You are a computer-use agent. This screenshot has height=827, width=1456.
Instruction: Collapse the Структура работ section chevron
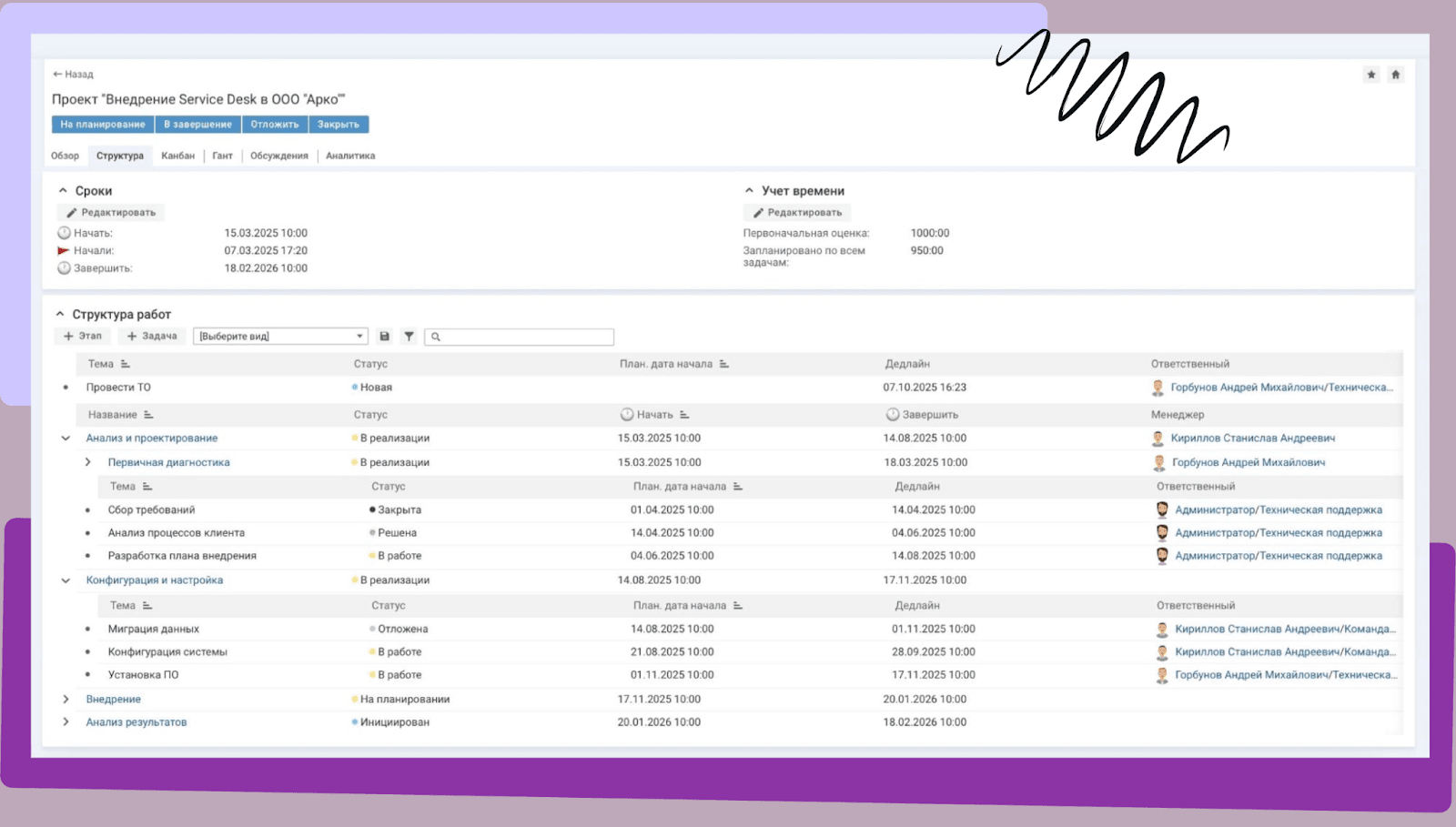(x=61, y=313)
